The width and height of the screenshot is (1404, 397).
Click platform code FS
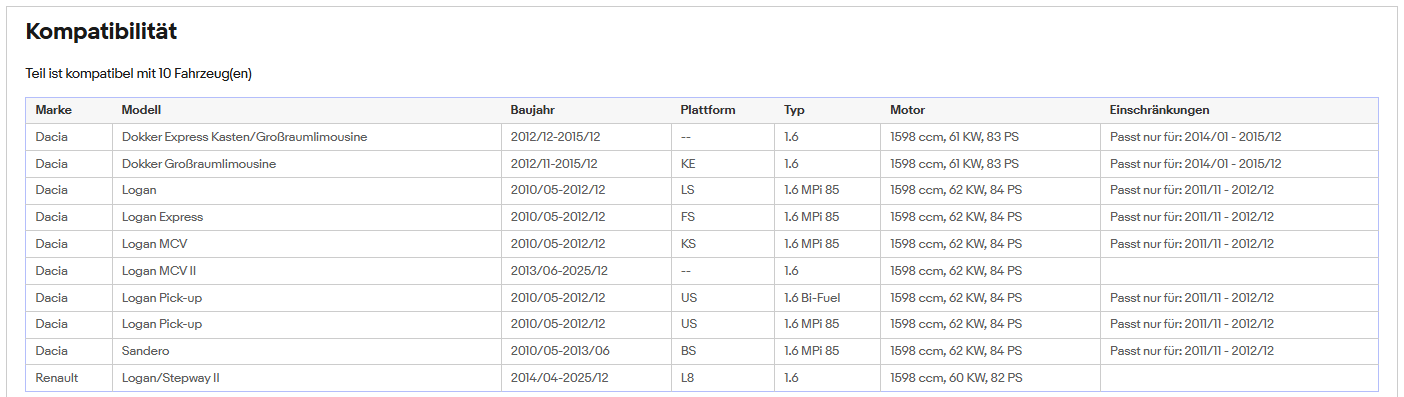click(x=687, y=217)
